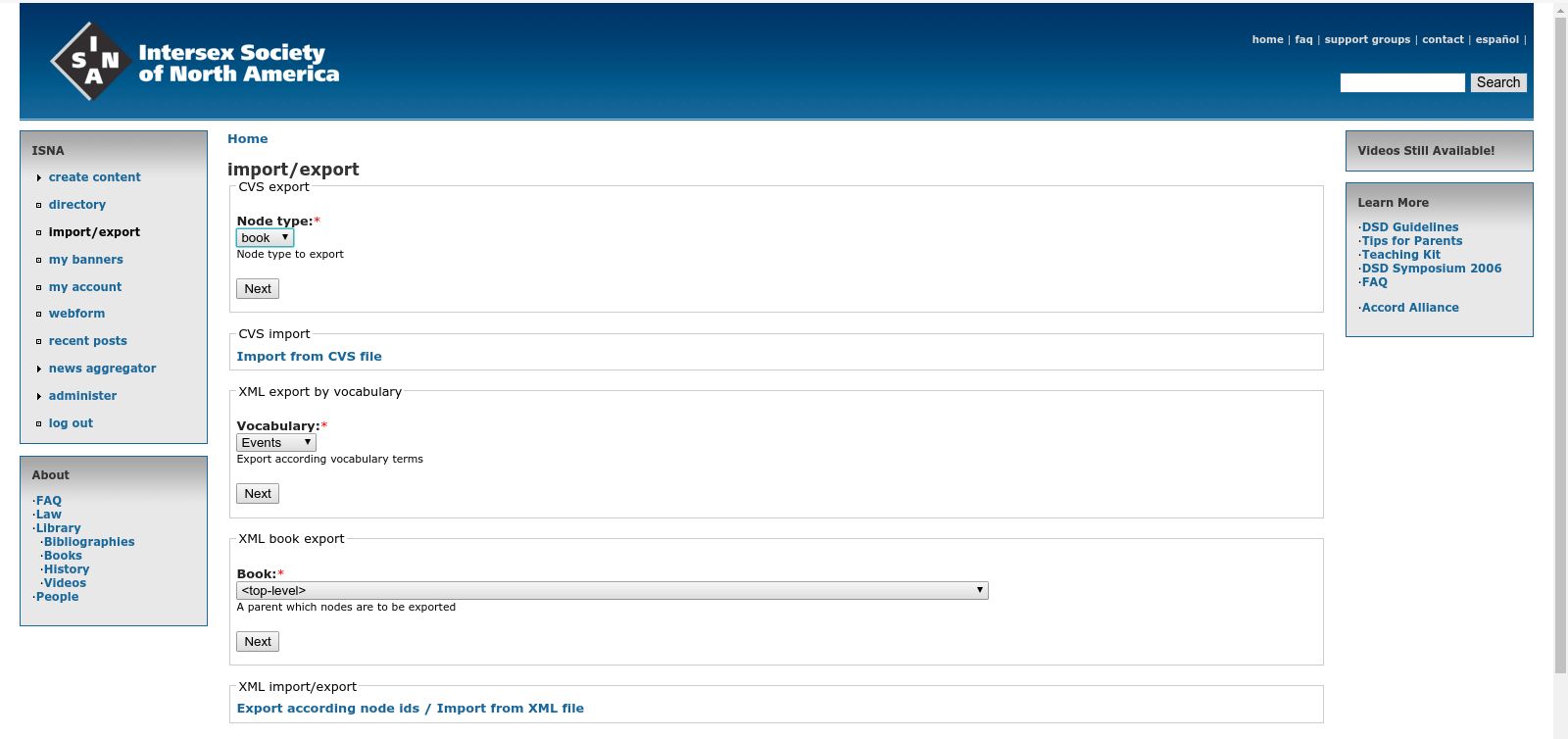Click Import from XML file link
1568x739 pixels.
click(510, 709)
